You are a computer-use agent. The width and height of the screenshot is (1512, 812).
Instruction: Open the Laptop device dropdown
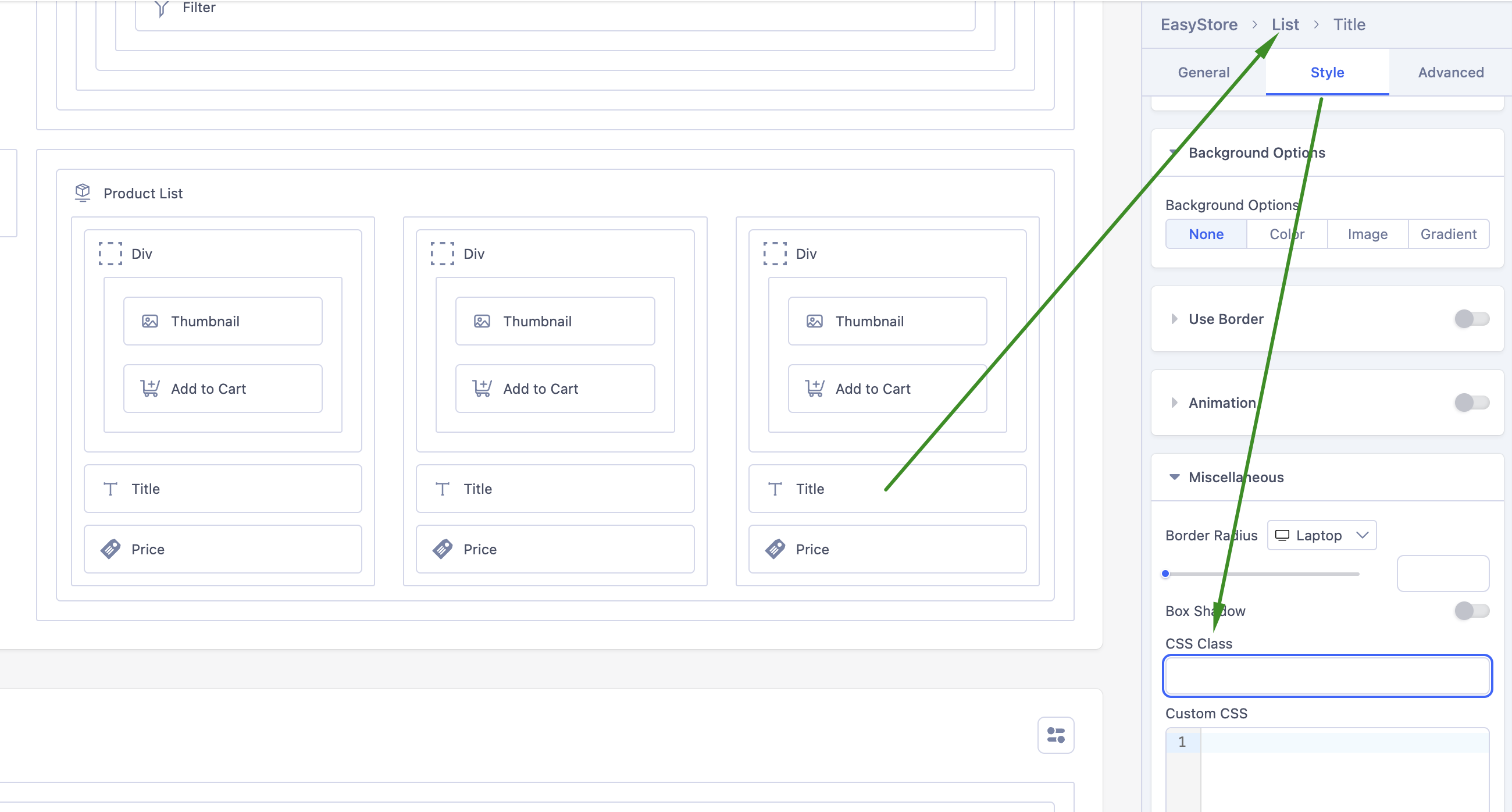[x=1321, y=535]
